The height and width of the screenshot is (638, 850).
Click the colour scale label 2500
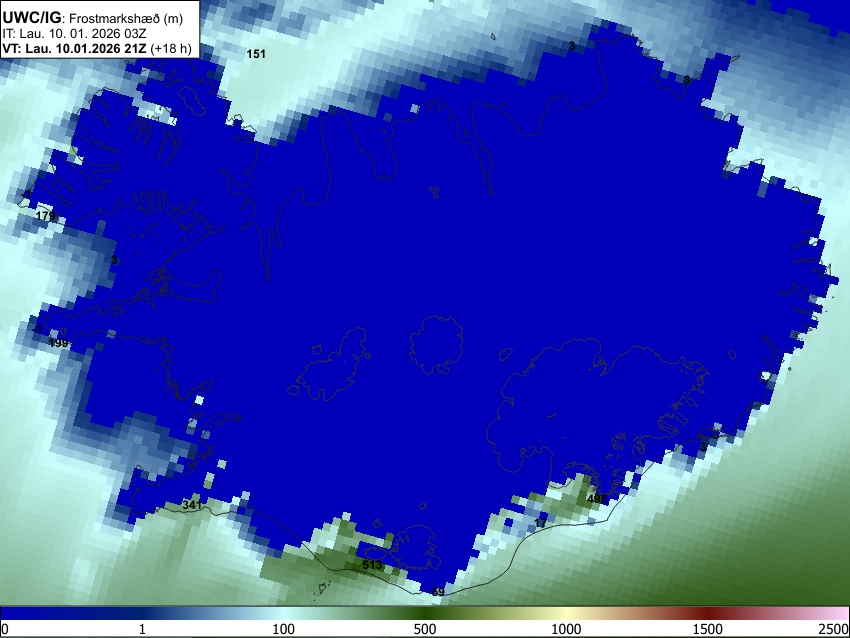(x=835, y=629)
